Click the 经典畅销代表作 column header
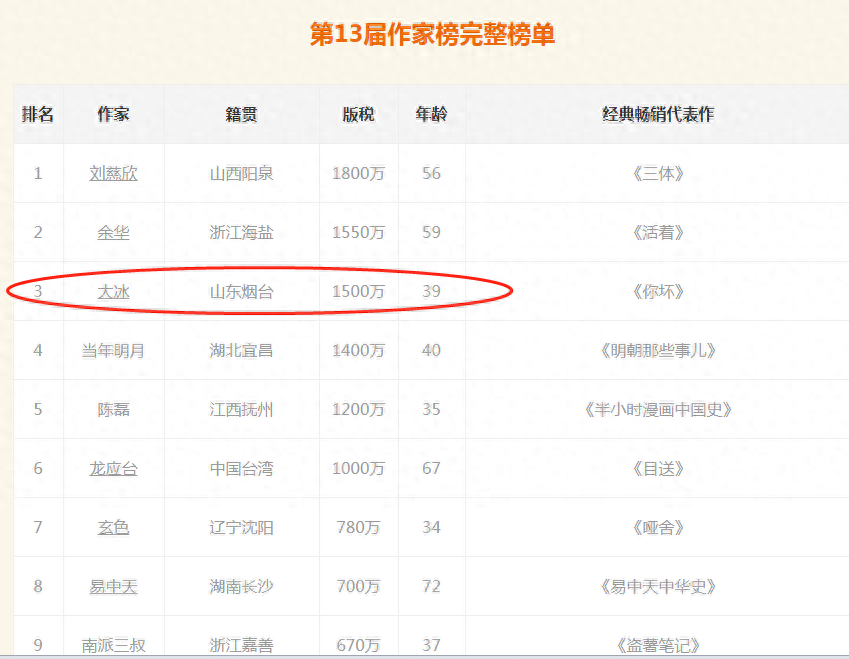Image resolution: width=849 pixels, height=659 pixels. 658,114
